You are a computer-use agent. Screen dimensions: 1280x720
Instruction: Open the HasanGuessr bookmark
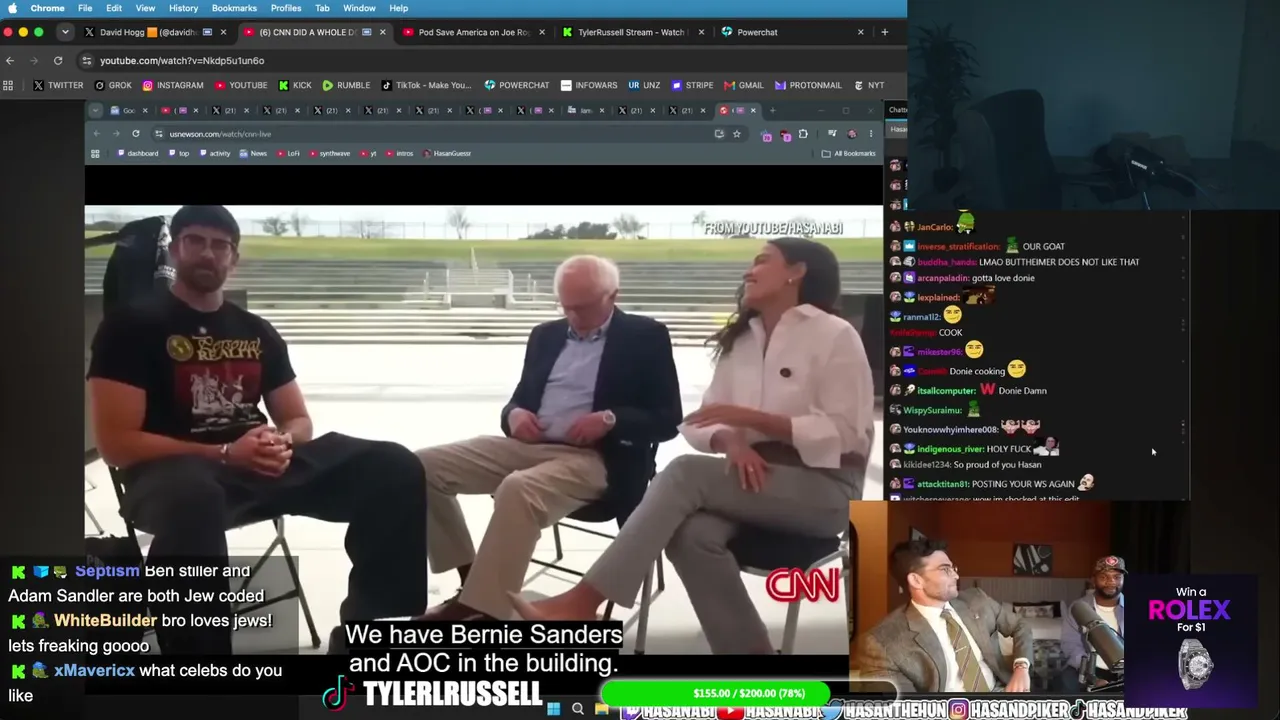pyautogui.click(x=447, y=153)
